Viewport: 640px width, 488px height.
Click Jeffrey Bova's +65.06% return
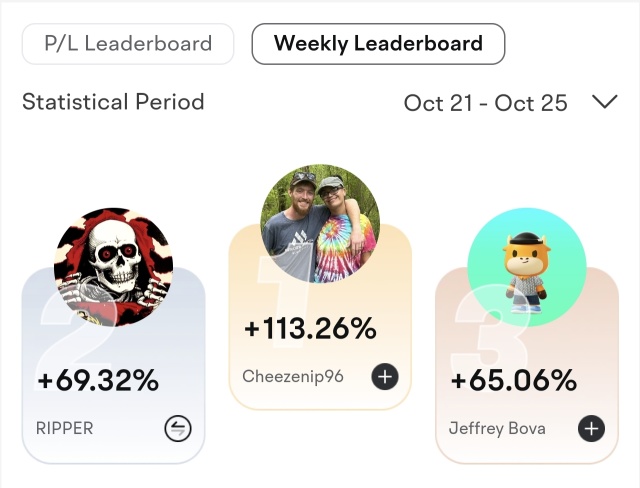click(514, 381)
